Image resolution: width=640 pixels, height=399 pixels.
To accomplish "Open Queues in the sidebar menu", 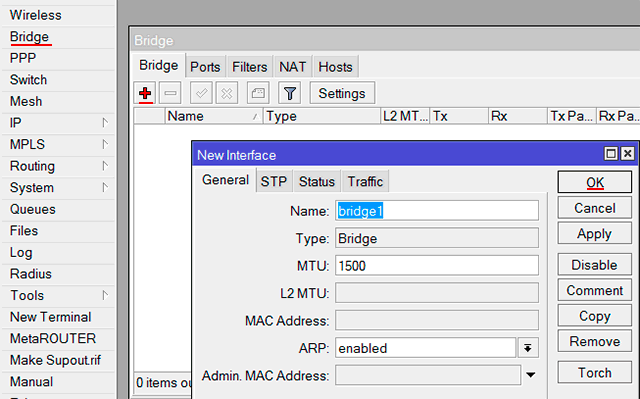I will (58, 209).
